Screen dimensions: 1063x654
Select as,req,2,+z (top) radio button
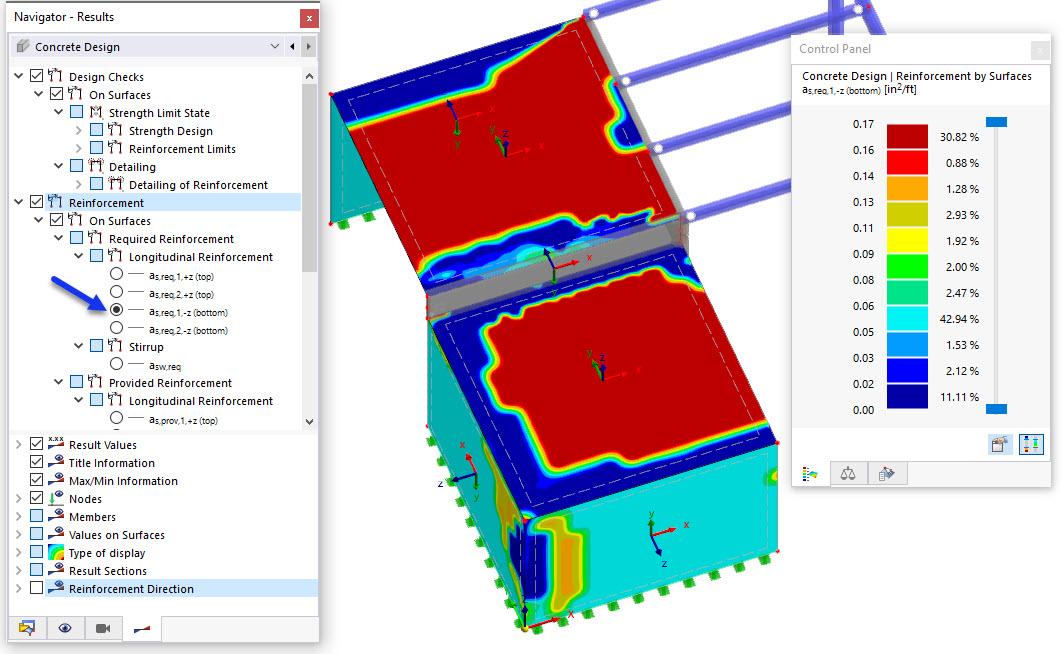tap(117, 292)
